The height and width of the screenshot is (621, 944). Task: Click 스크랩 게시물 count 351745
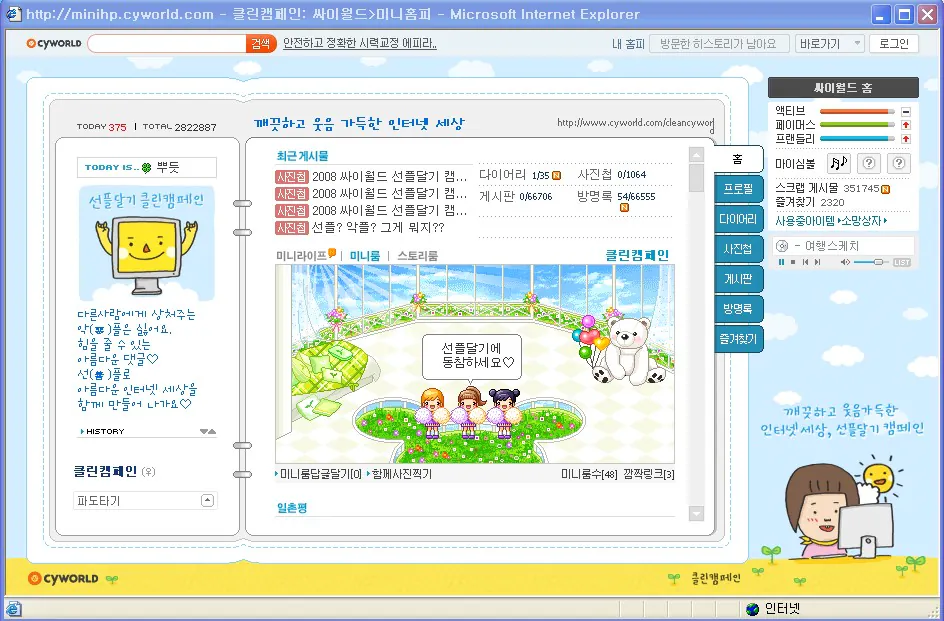coord(861,189)
